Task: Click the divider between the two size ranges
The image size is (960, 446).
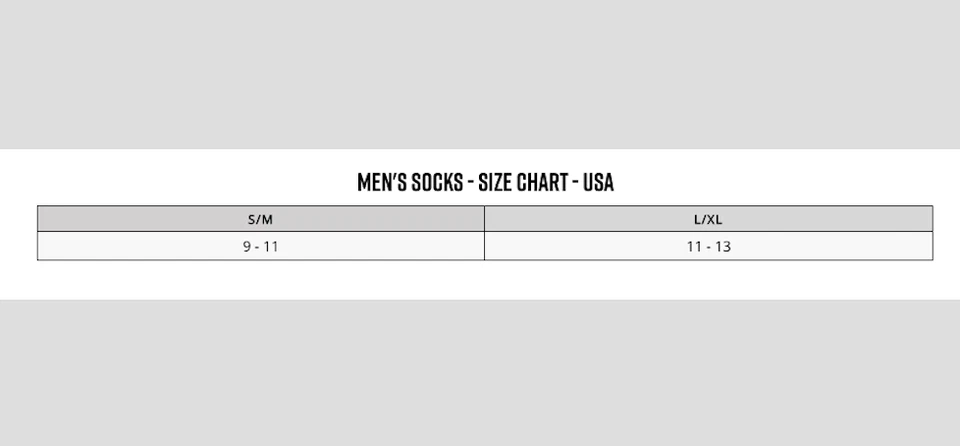Action: click(x=484, y=246)
